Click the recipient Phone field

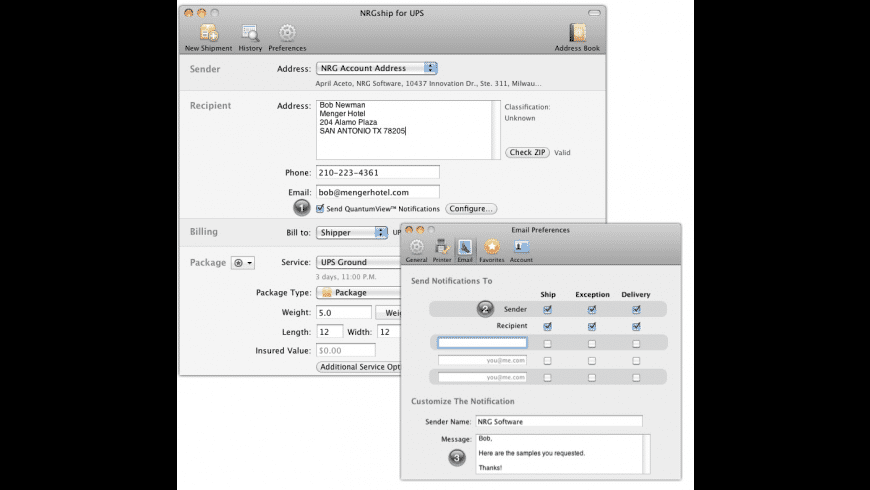click(378, 173)
